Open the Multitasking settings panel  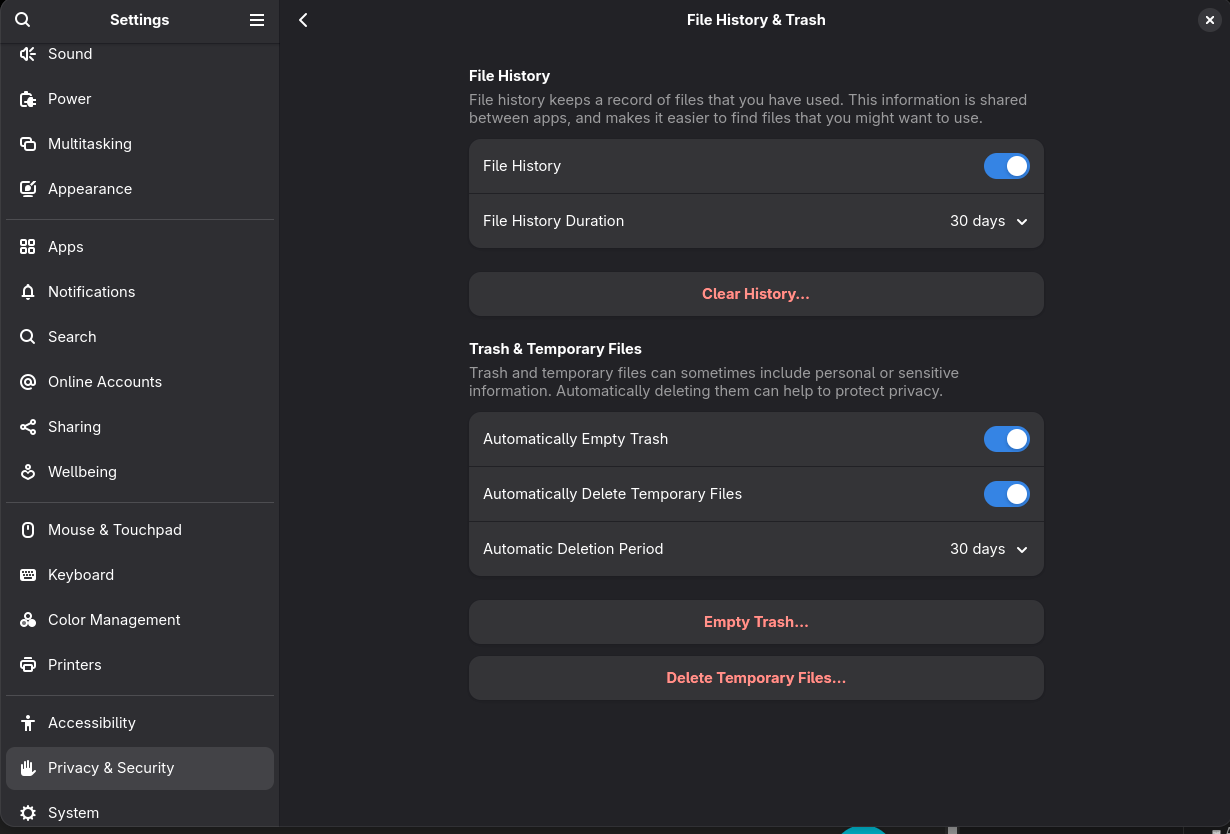pos(90,144)
